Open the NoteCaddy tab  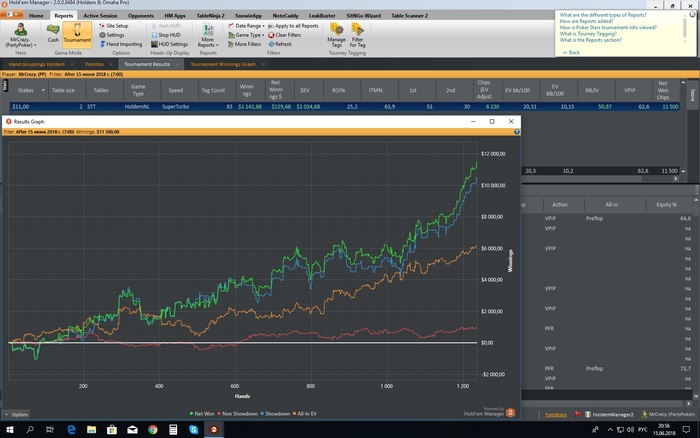pyautogui.click(x=285, y=16)
